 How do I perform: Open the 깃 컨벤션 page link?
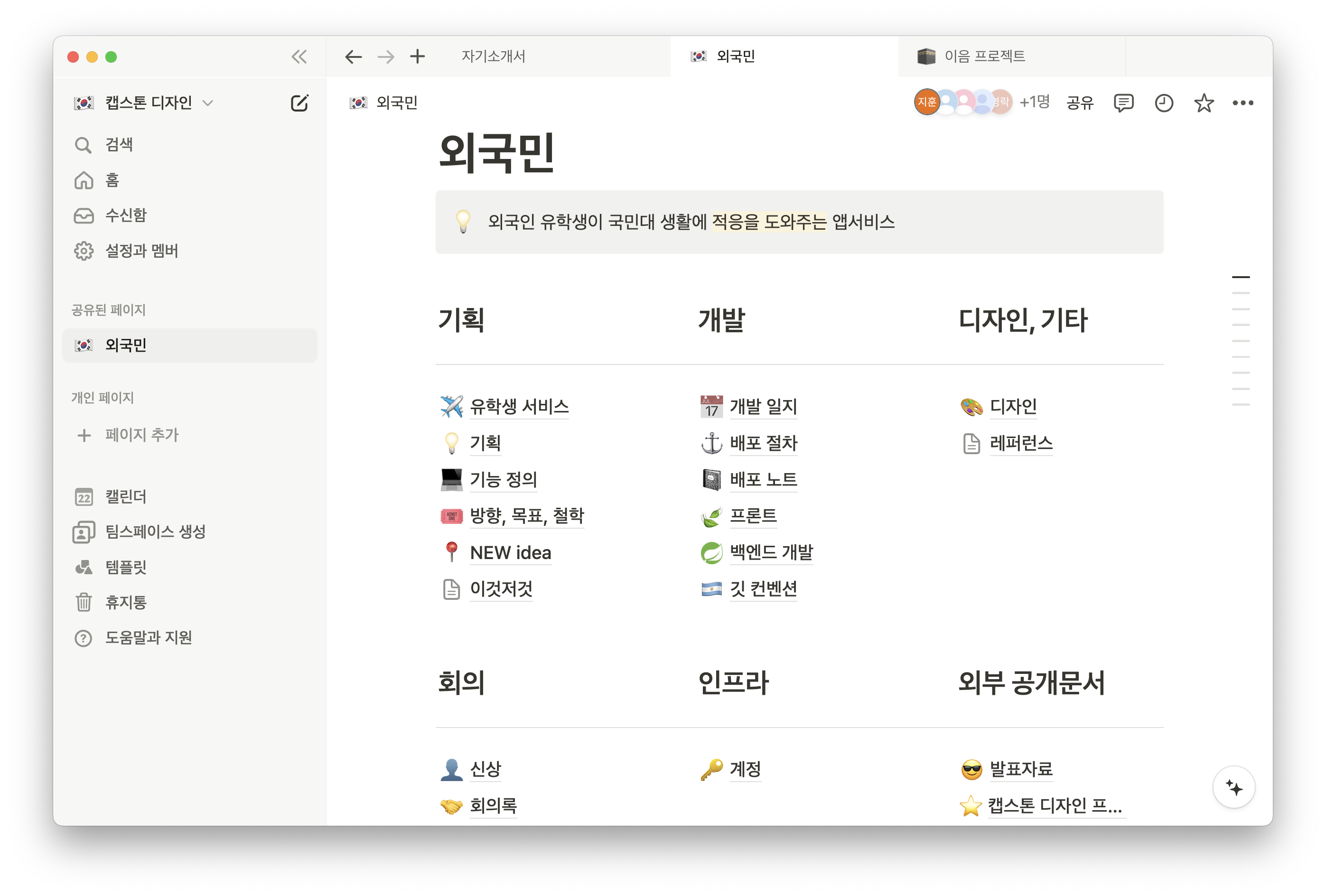coord(764,588)
